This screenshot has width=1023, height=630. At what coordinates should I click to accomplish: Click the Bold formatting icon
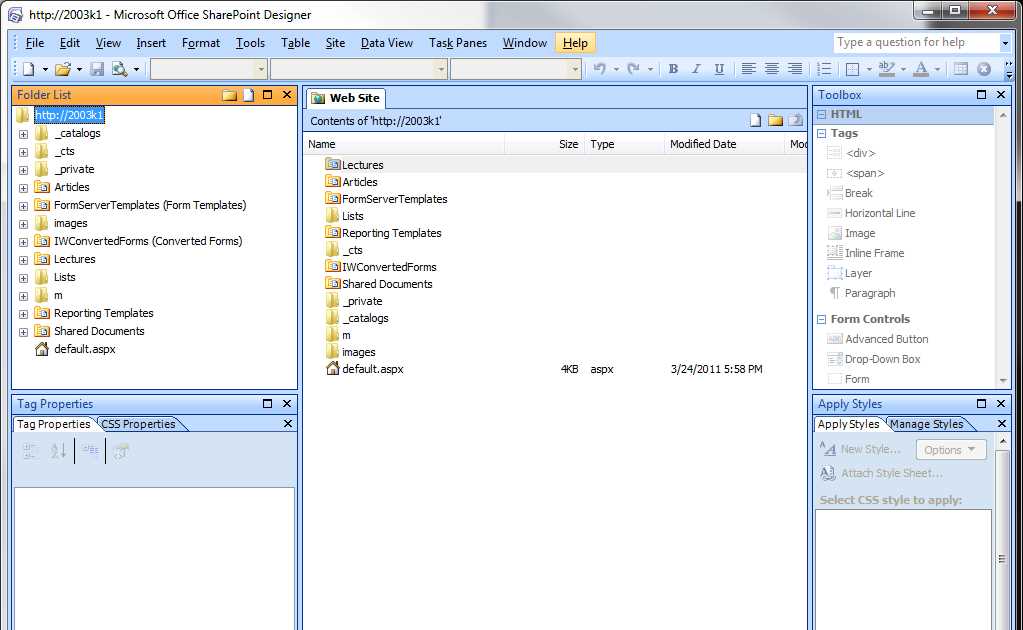tap(675, 68)
